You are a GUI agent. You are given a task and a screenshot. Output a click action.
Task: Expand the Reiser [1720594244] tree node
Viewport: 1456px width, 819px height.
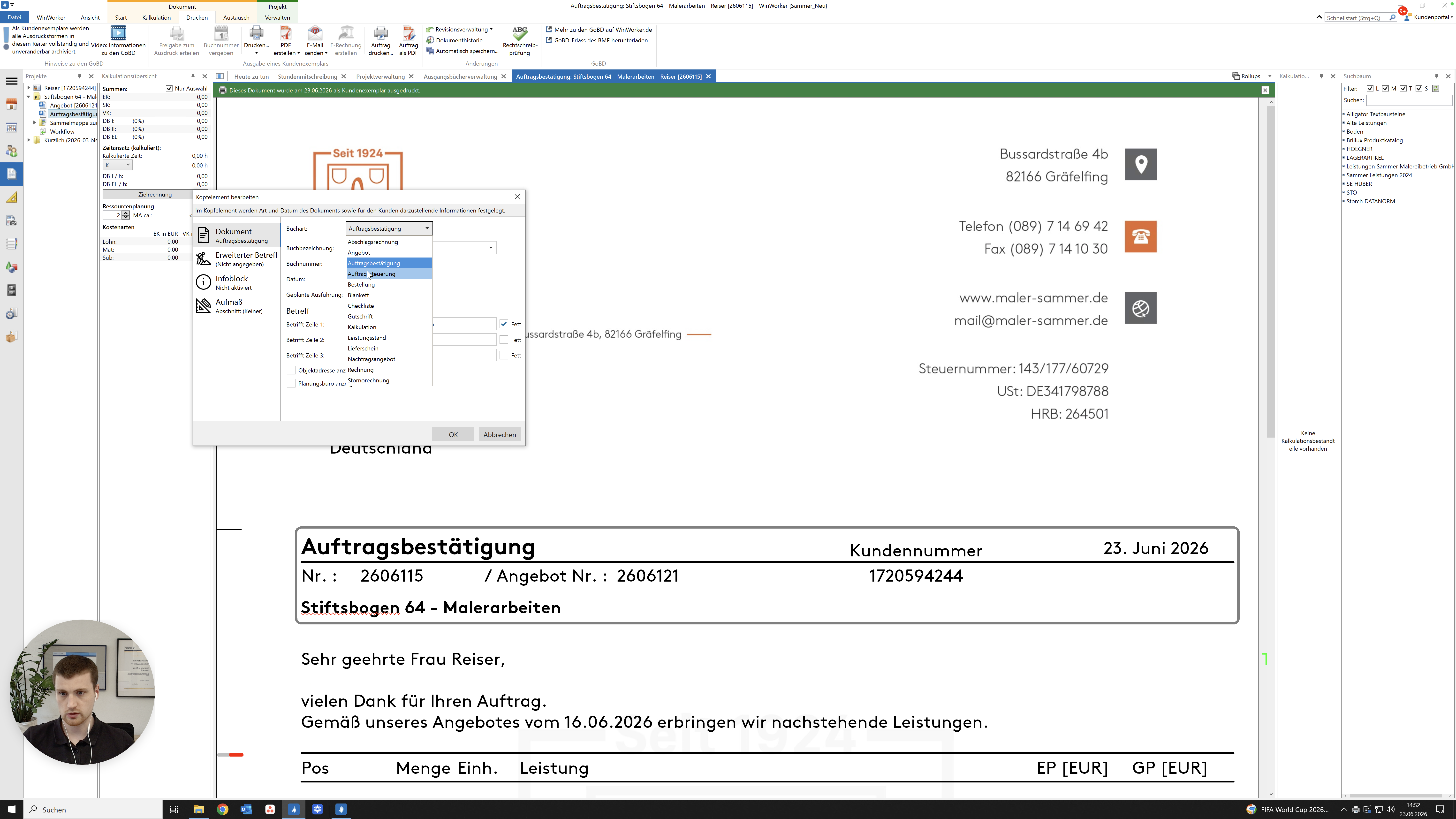[28, 88]
